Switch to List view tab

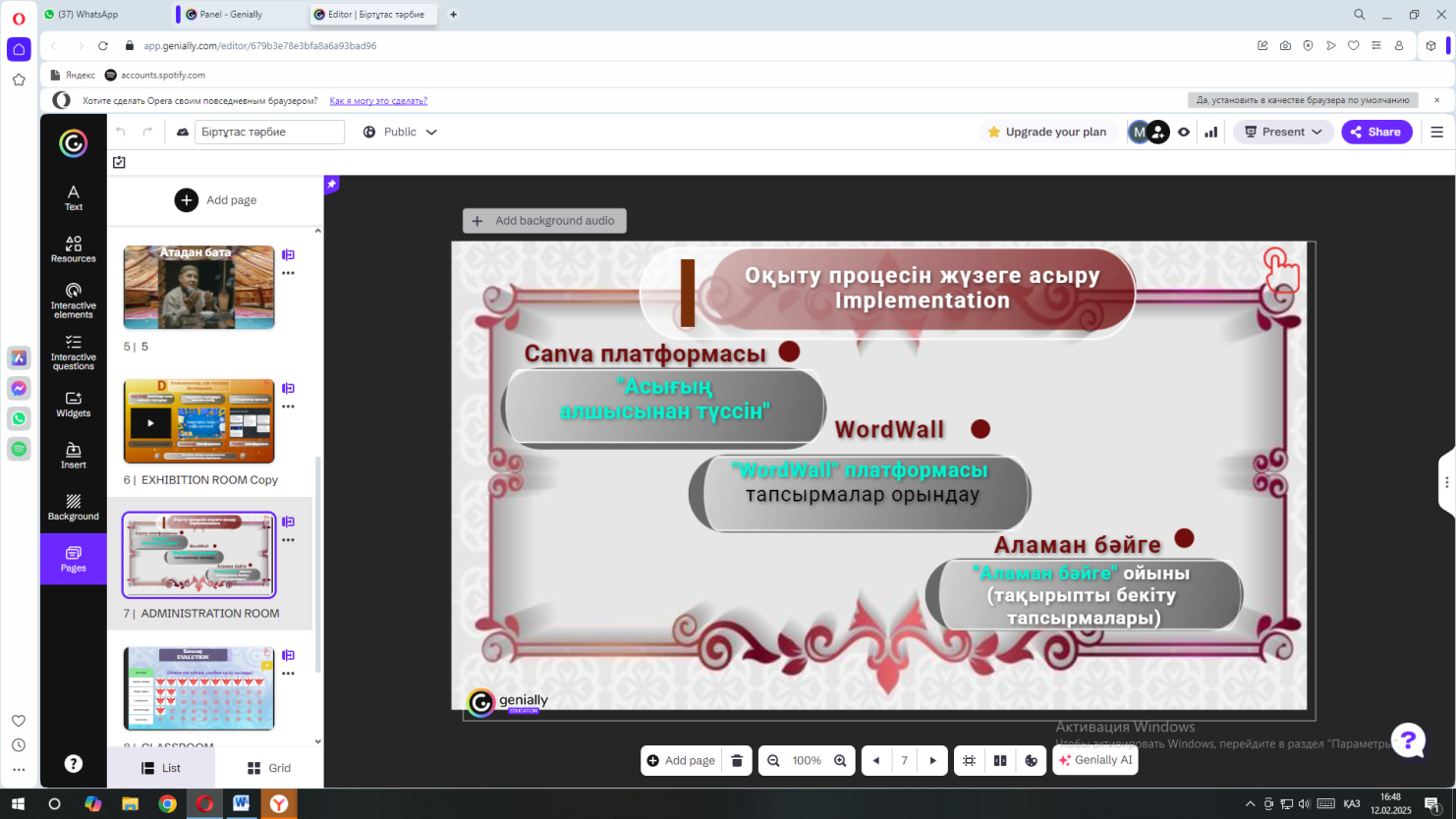pyautogui.click(x=161, y=768)
